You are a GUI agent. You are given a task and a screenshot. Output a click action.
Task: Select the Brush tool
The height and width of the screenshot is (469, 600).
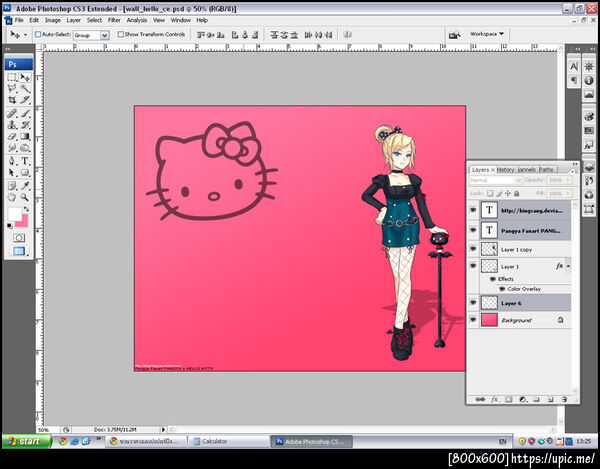(25, 114)
